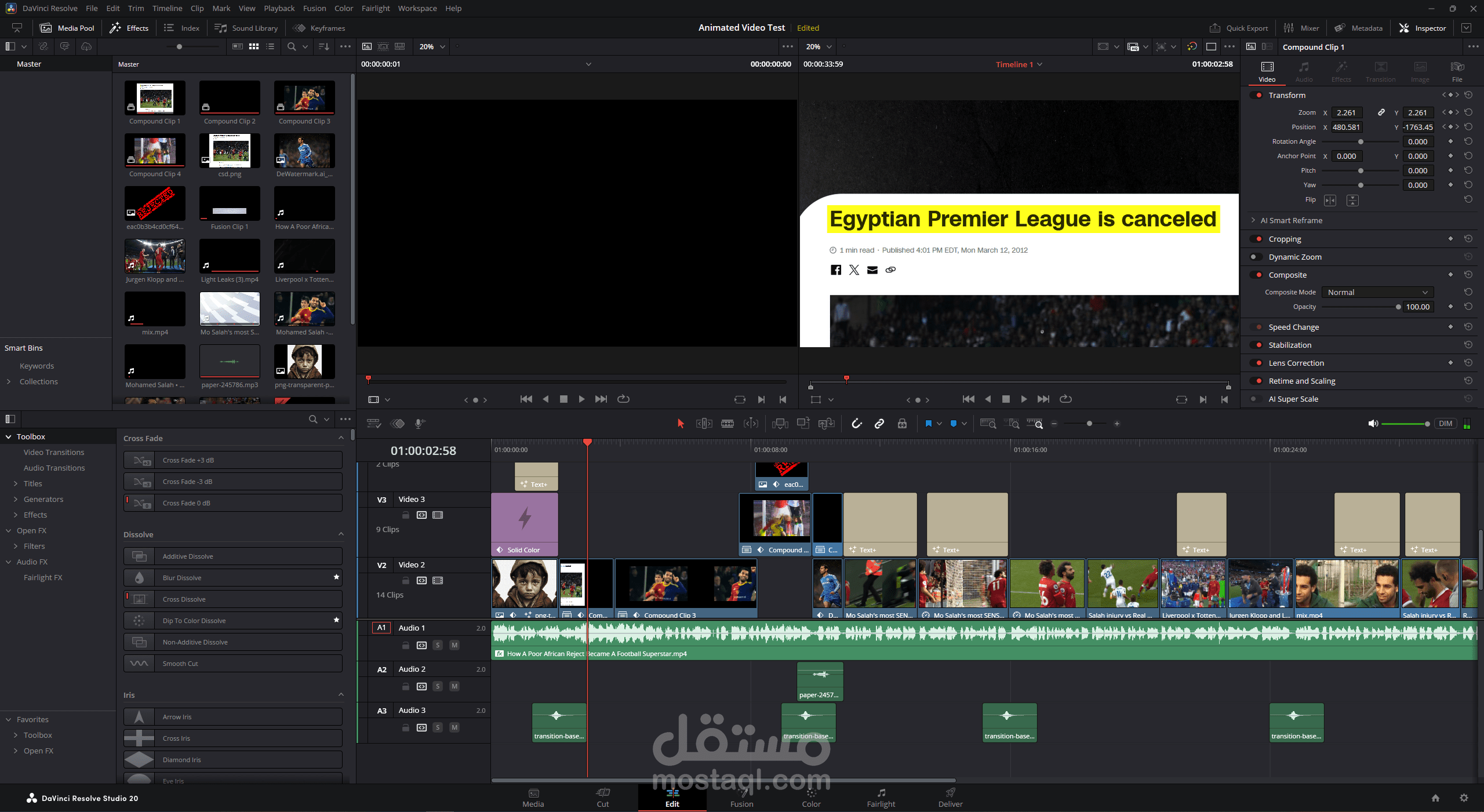The height and width of the screenshot is (812, 1484).
Task: Open the Sound Library panel
Action: pyautogui.click(x=246, y=28)
